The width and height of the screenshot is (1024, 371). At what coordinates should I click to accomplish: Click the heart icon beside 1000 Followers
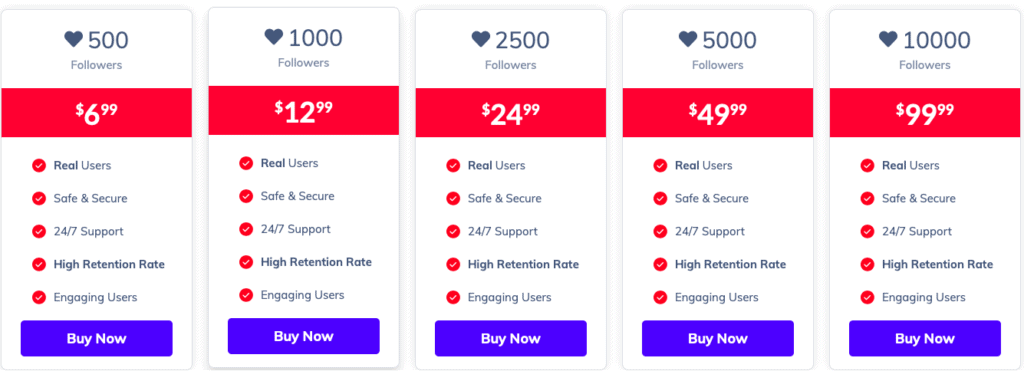coord(274,37)
